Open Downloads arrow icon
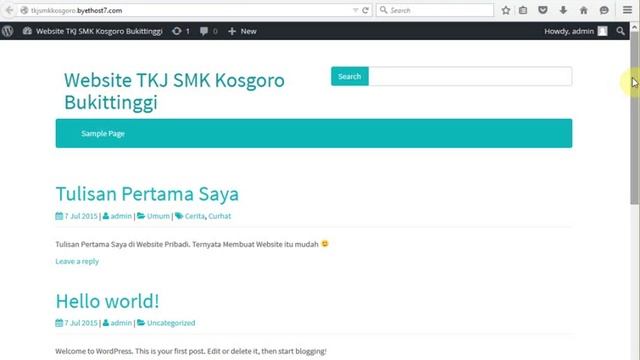 [563, 10]
